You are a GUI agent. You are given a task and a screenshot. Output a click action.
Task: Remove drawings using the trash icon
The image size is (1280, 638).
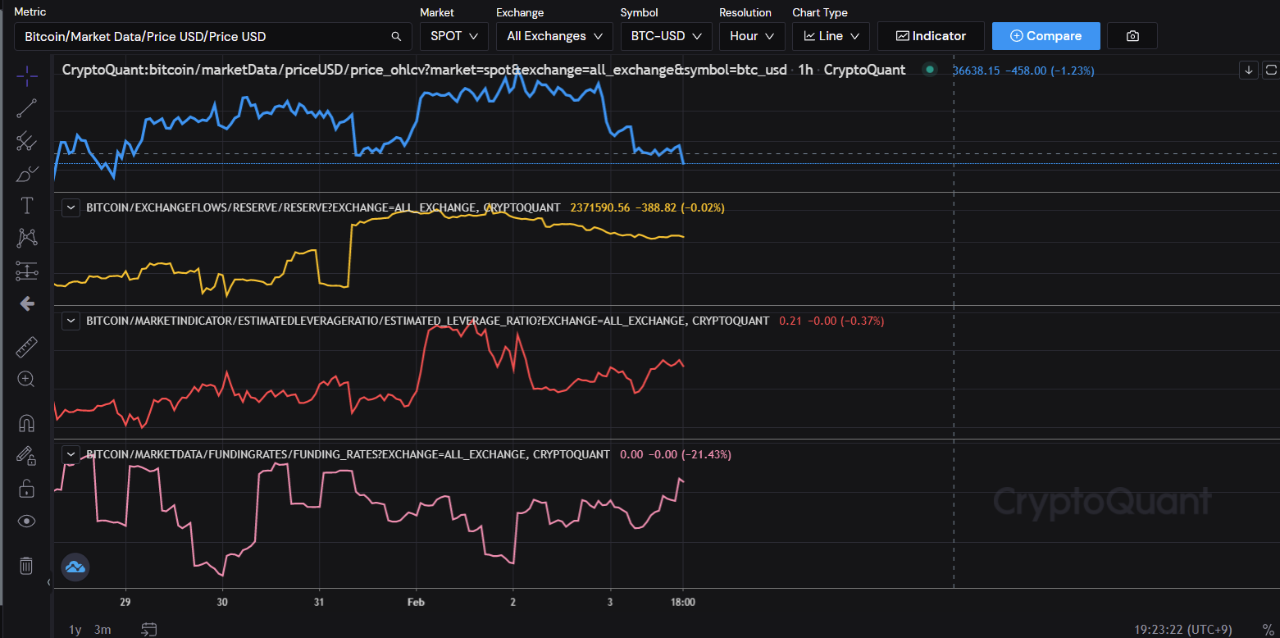point(26,565)
